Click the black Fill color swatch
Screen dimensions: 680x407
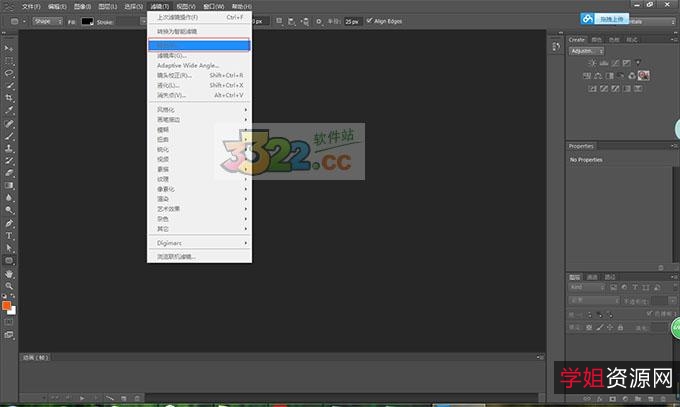pos(87,20)
